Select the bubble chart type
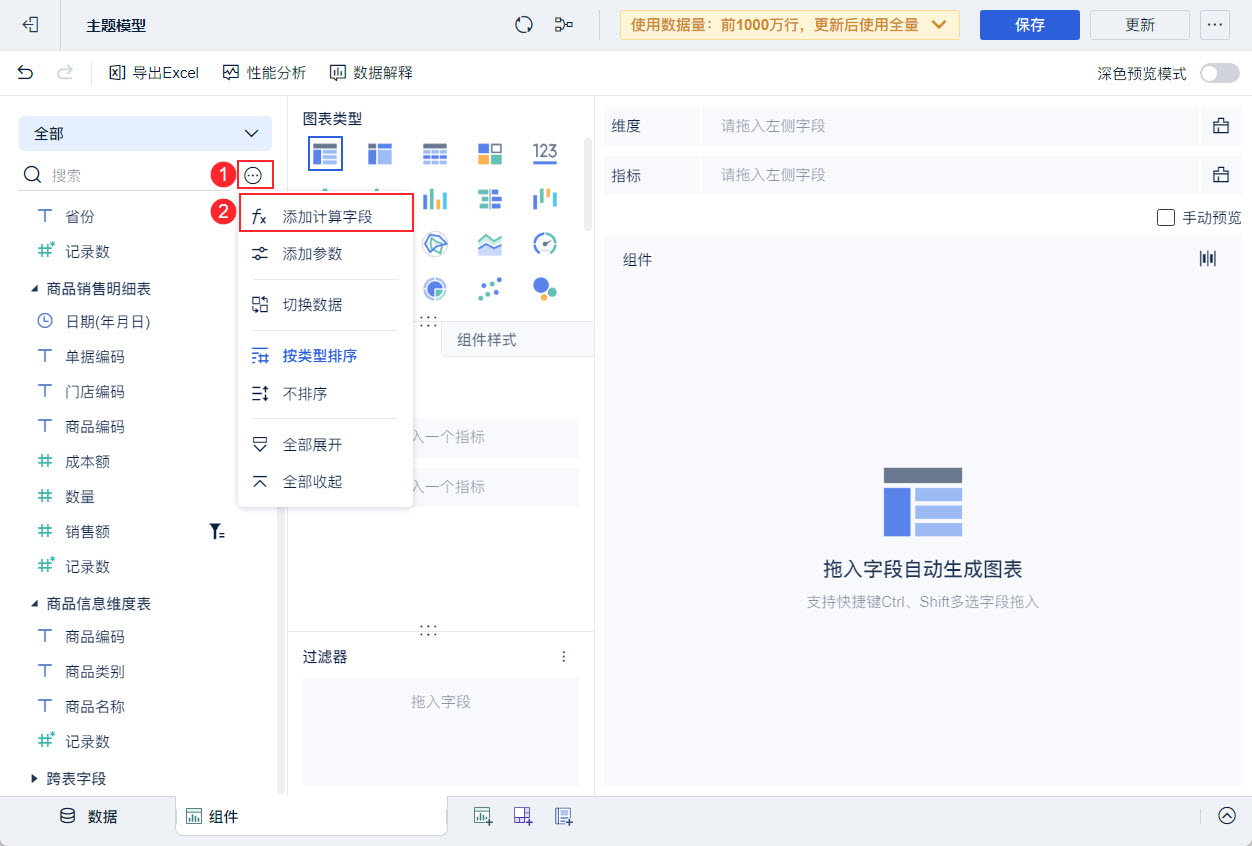Viewport: 1252px width, 846px height. click(x=545, y=289)
